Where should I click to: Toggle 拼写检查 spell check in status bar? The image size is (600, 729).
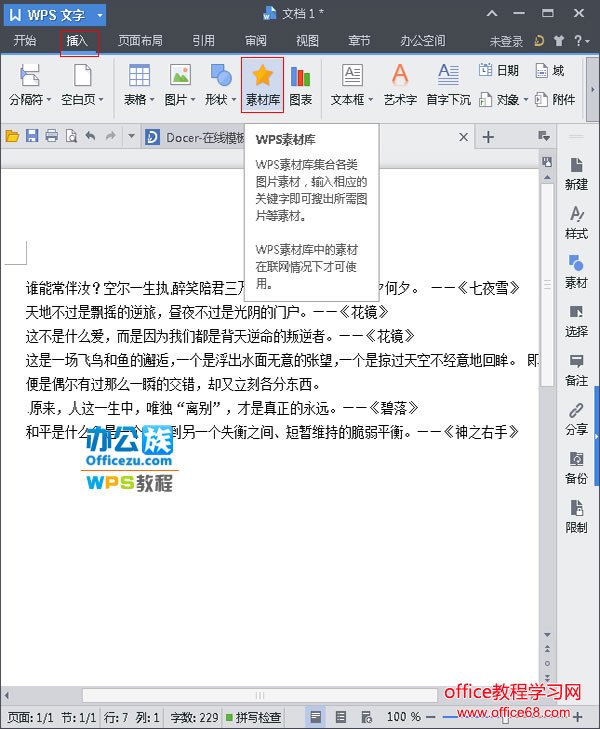pos(254,717)
